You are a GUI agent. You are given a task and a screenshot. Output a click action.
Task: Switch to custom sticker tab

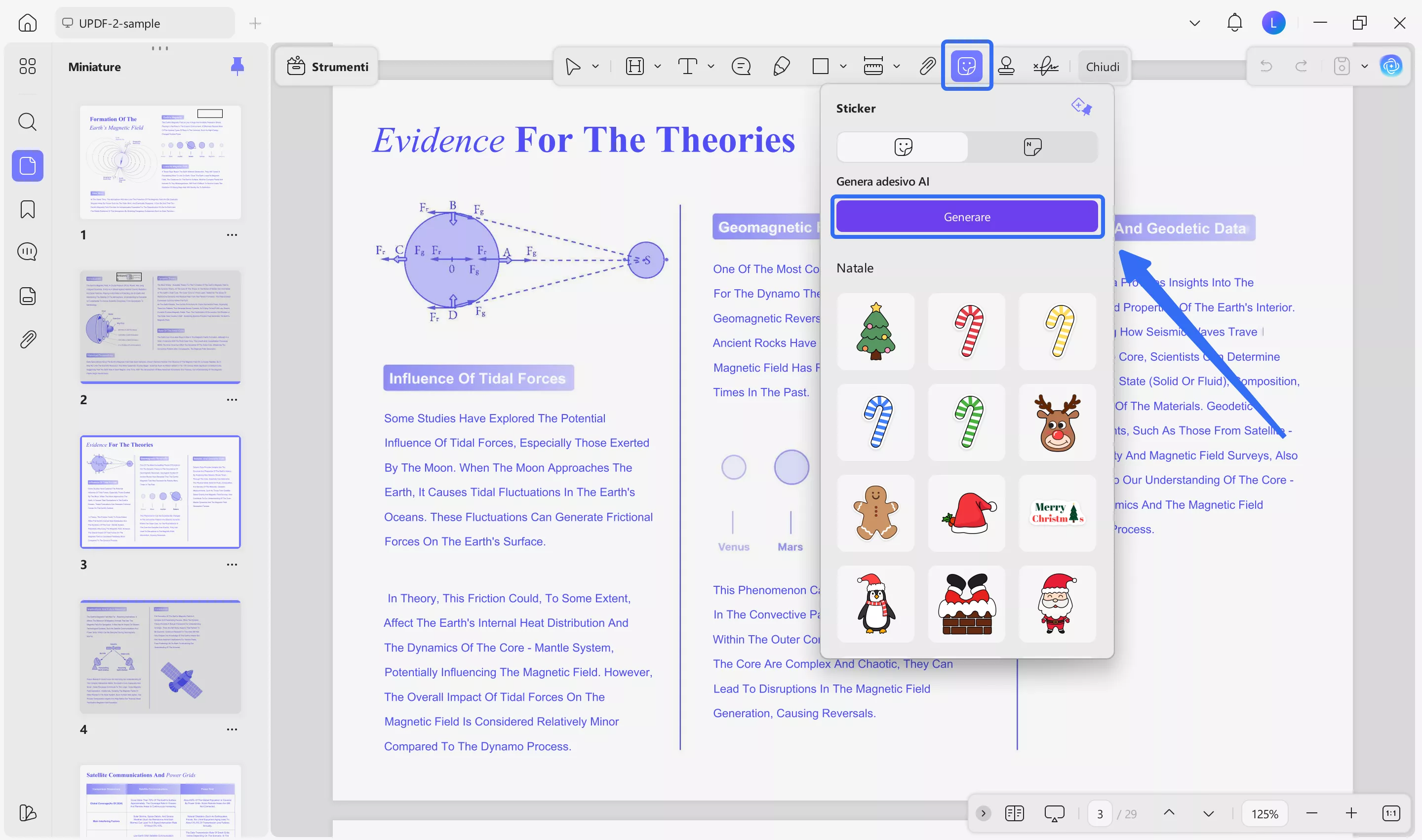(1032, 147)
